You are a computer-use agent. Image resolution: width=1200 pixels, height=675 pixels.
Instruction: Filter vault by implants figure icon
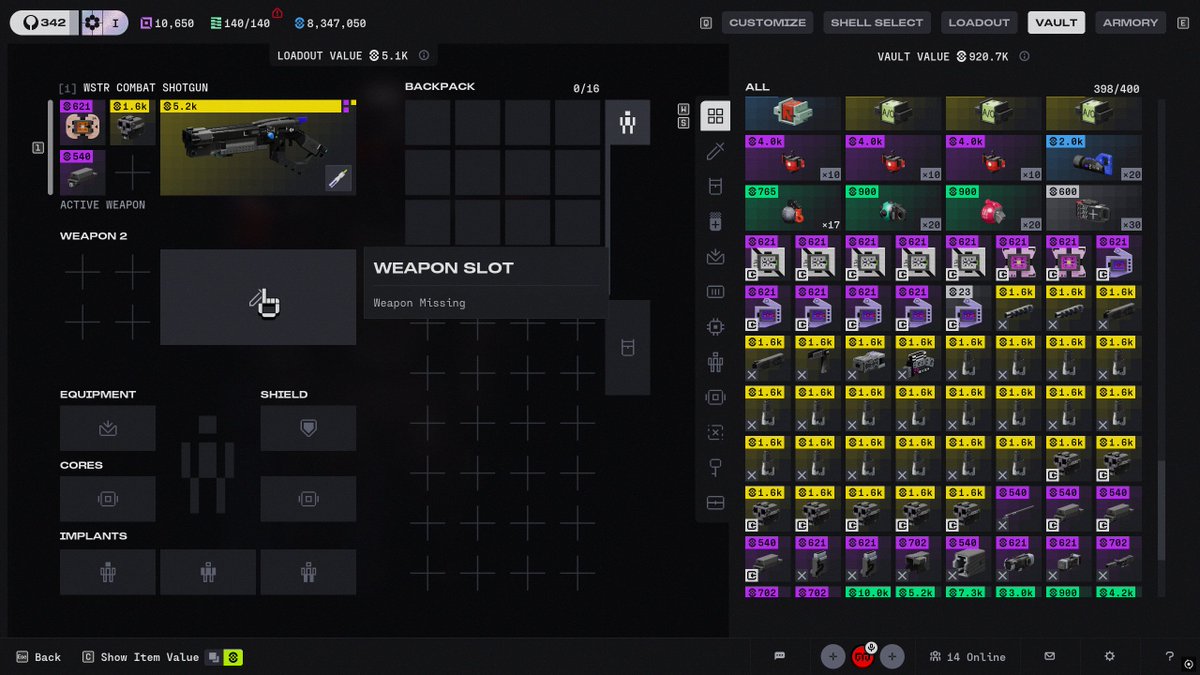(x=715, y=362)
